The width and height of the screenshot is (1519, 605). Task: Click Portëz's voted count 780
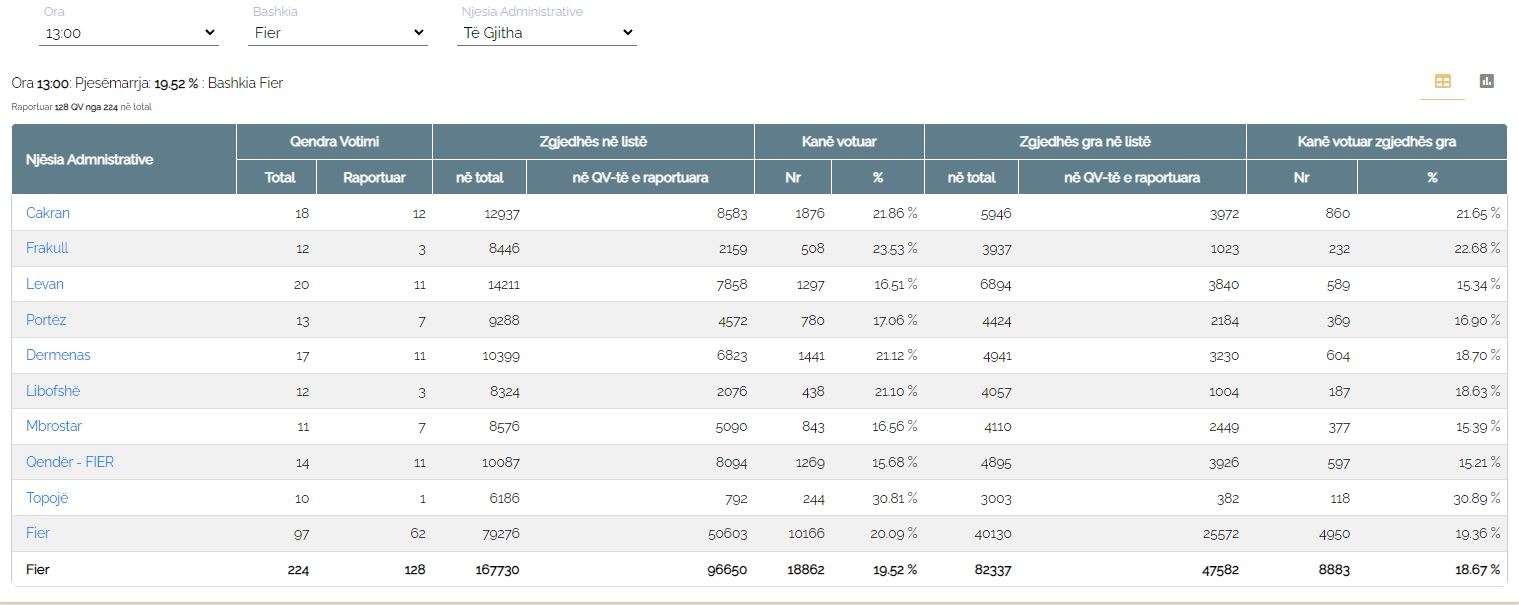tap(812, 320)
